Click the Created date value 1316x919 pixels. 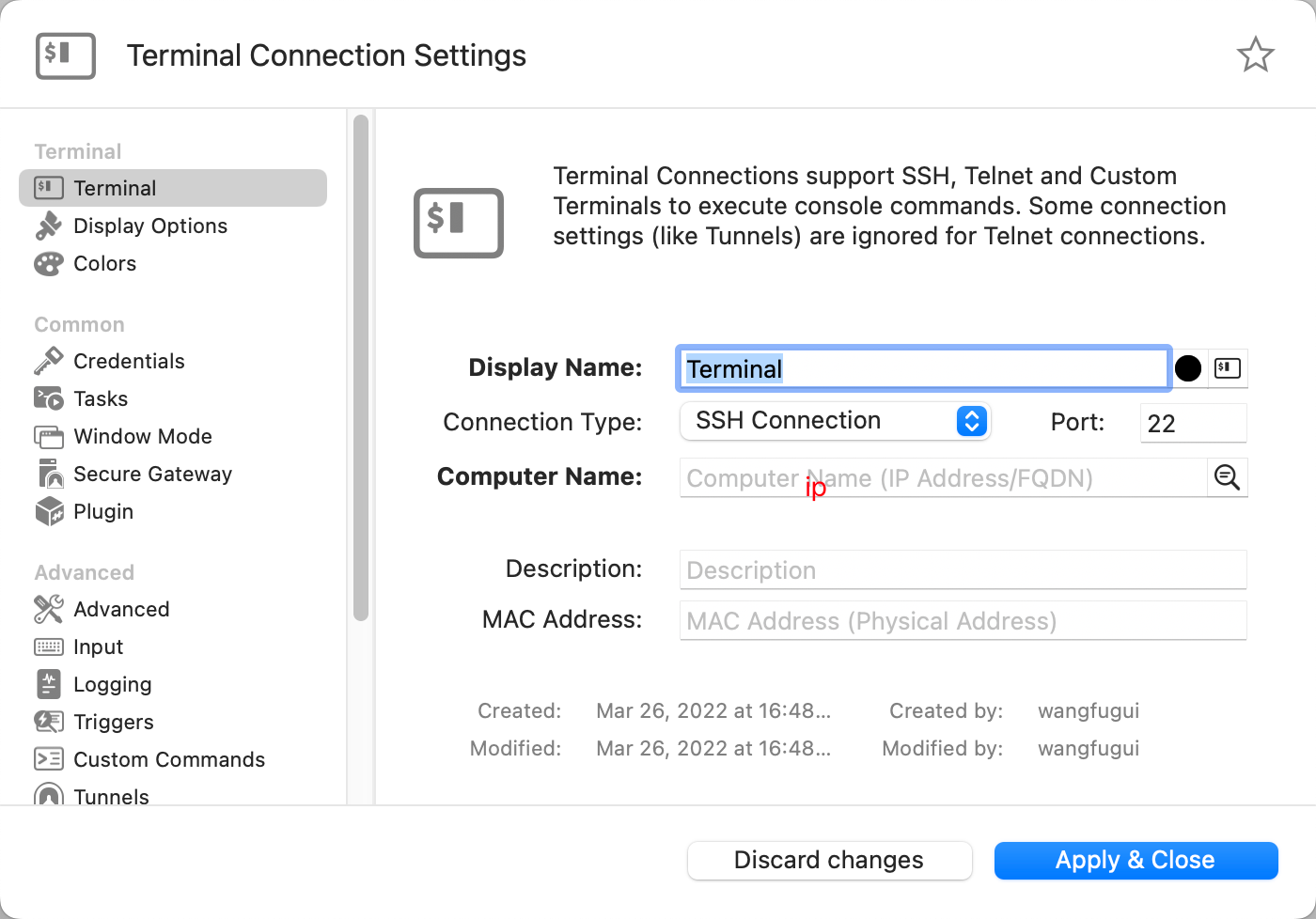713,710
